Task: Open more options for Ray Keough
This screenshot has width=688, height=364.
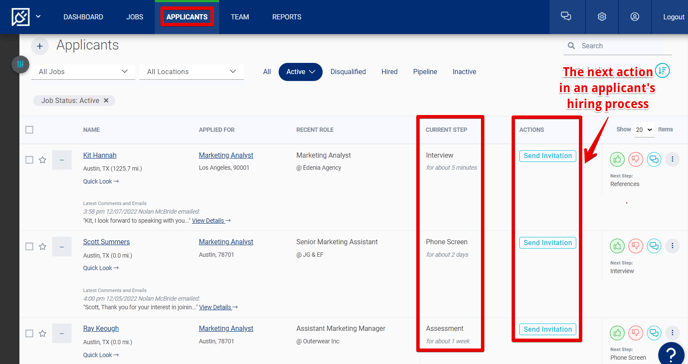Action: (x=672, y=332)
